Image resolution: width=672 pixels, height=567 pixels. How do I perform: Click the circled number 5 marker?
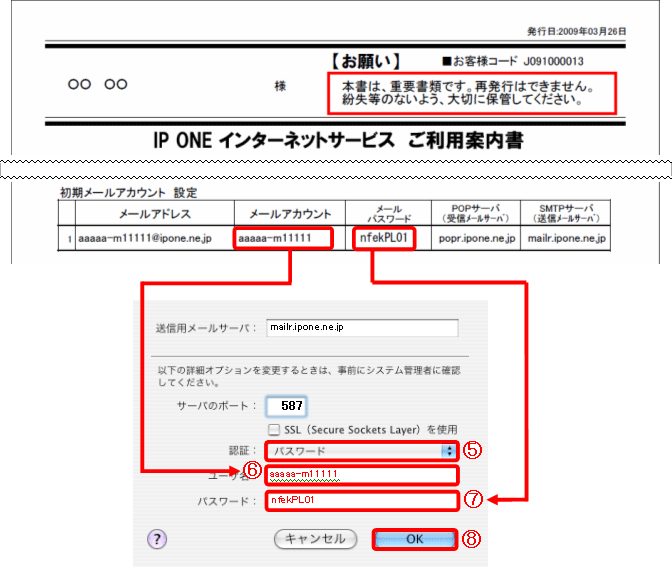(474, 450)
